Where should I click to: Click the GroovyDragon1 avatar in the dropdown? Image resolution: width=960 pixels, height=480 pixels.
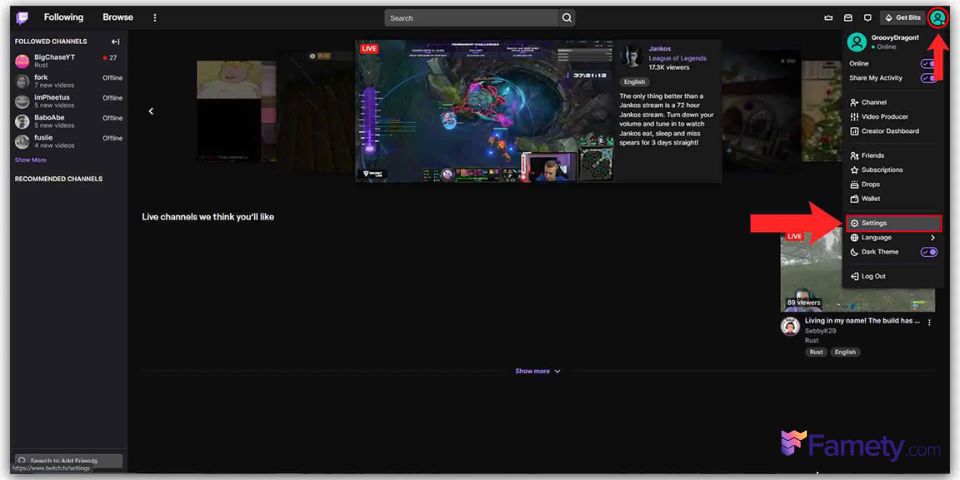857,42
